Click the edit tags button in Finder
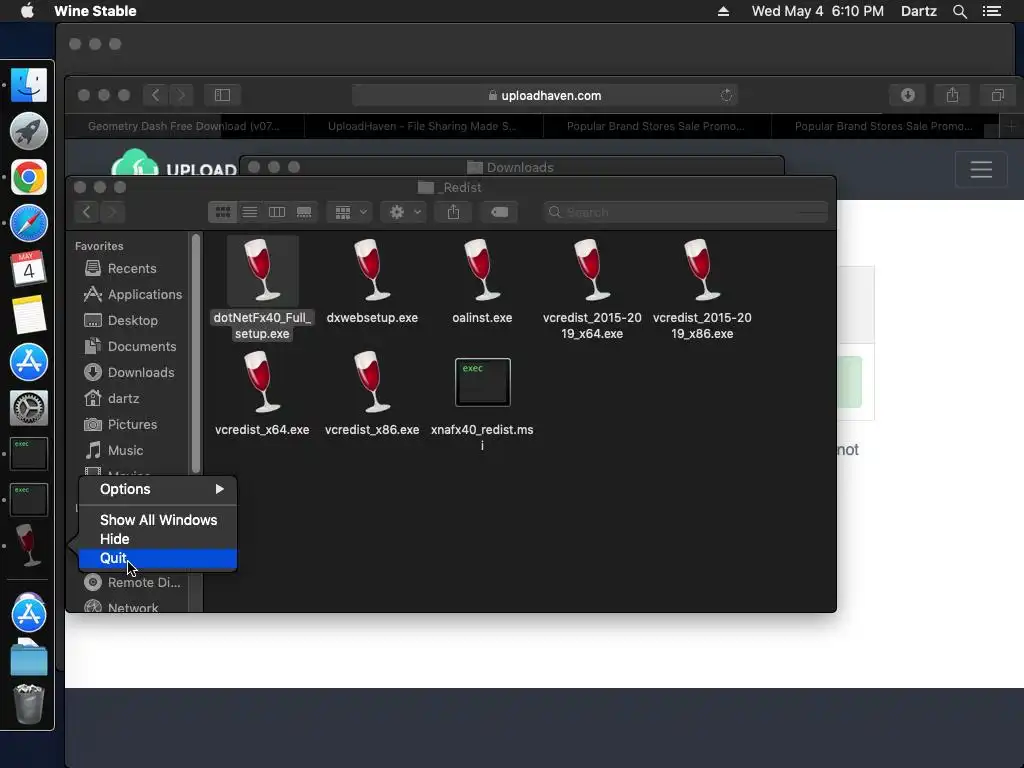 coord(500,212)
